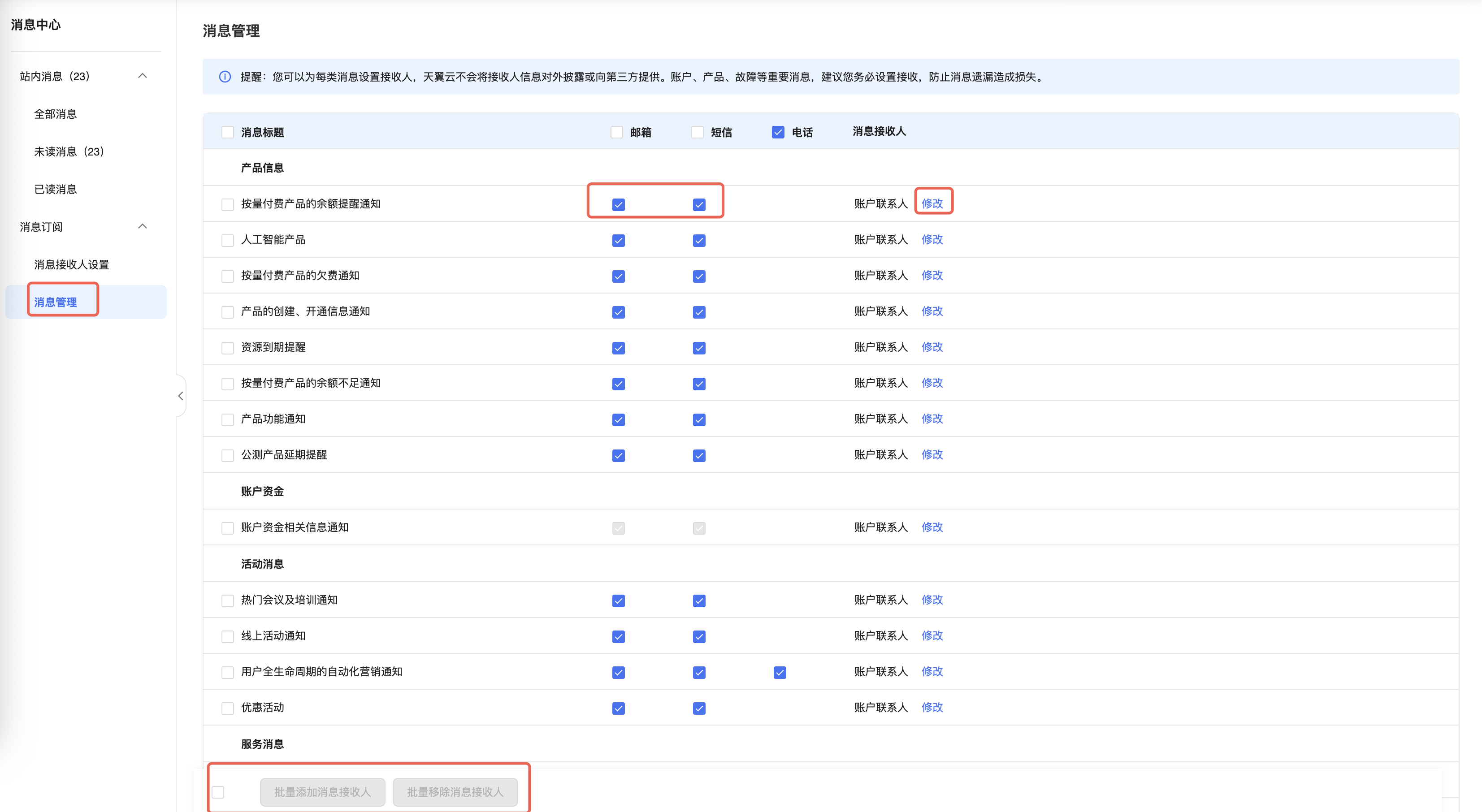Uncheck phone for 用户全生命周期的自动化营销通知
The width and height of the screenshot is (1482, 812).
click(780, 672)
